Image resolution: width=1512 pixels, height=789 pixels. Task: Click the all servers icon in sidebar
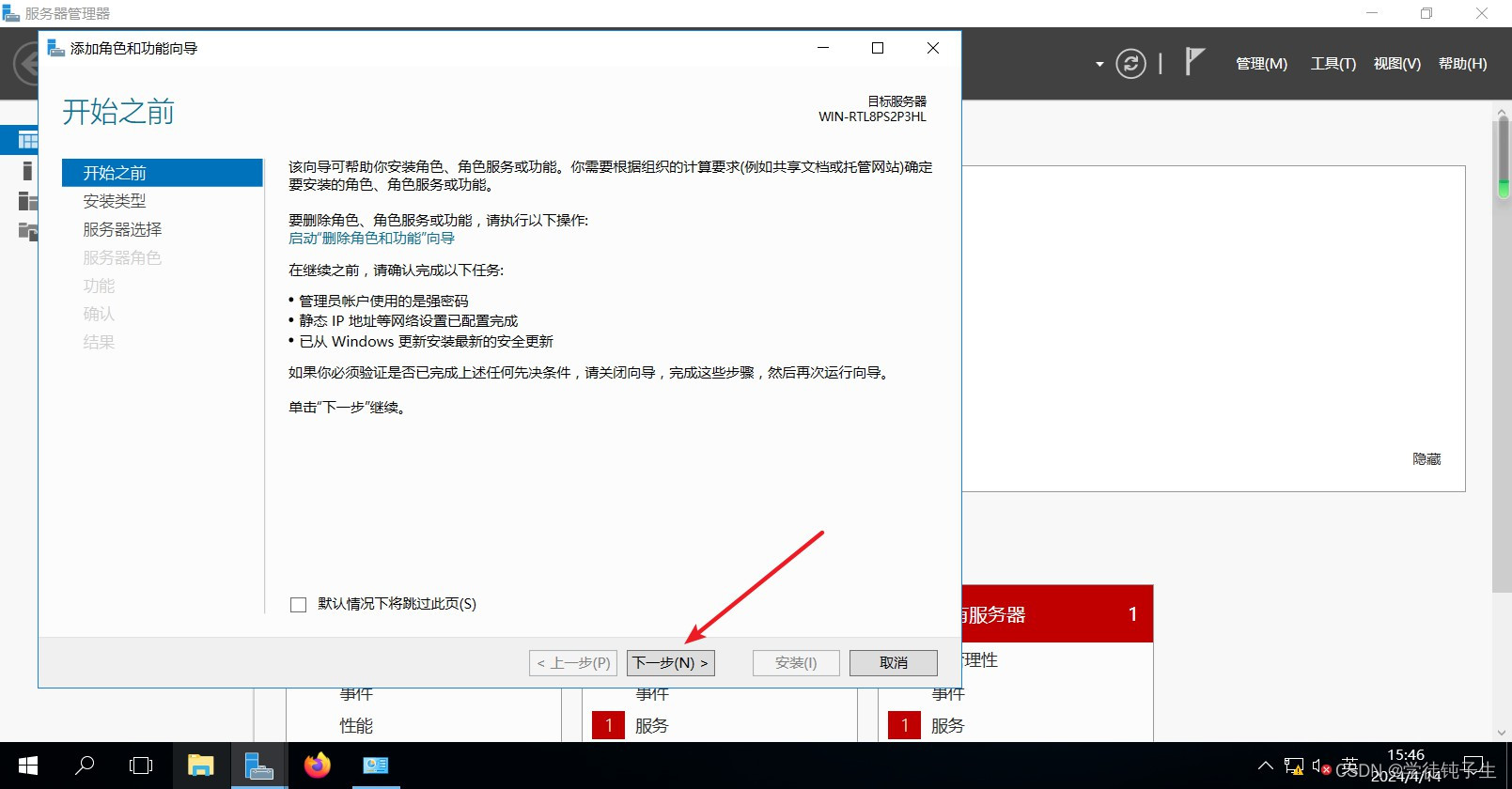[x=27, y=201]
